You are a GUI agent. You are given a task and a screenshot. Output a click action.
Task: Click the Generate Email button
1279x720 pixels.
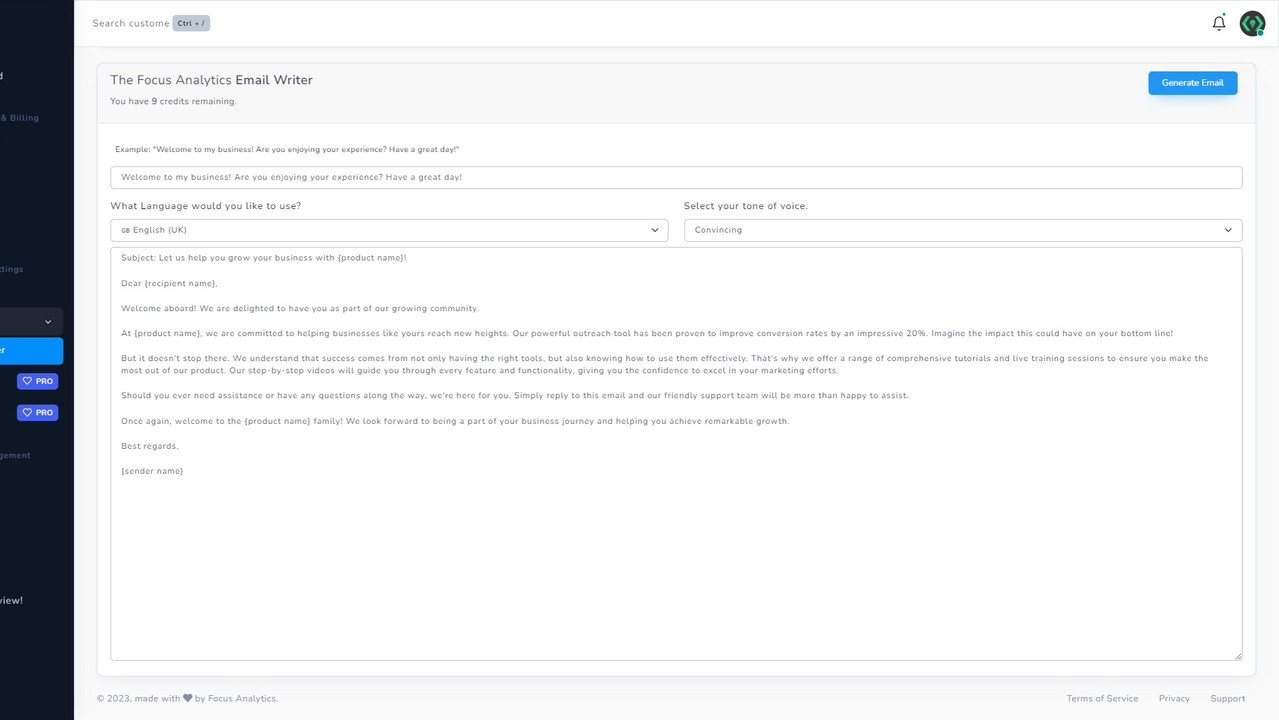click(1192, 83)
